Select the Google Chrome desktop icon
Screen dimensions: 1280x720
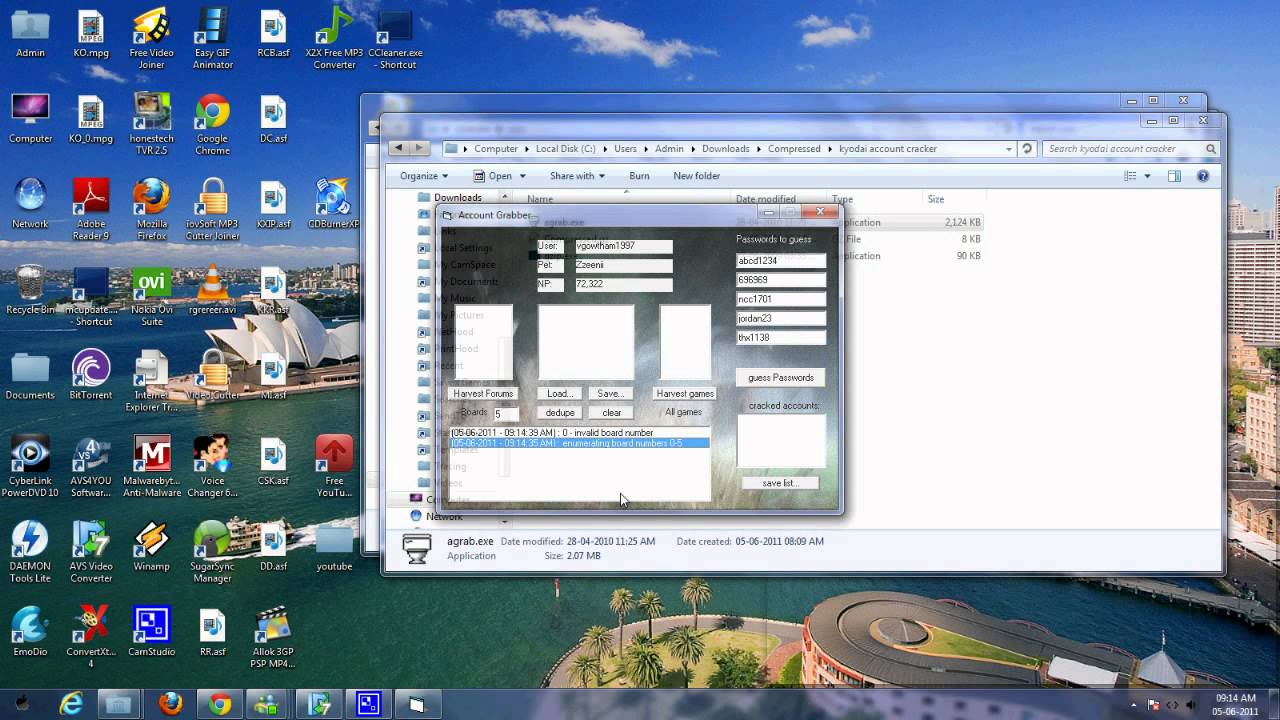point(212,124)
